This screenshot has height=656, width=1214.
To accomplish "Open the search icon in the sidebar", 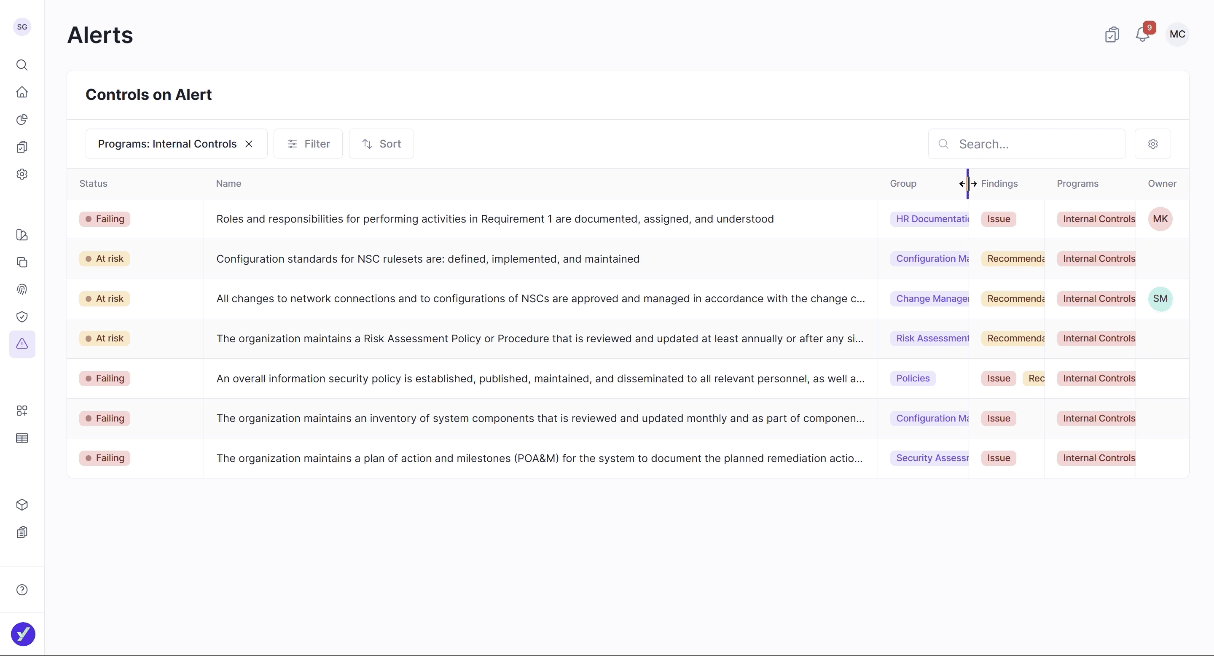I will pos(22,65).
